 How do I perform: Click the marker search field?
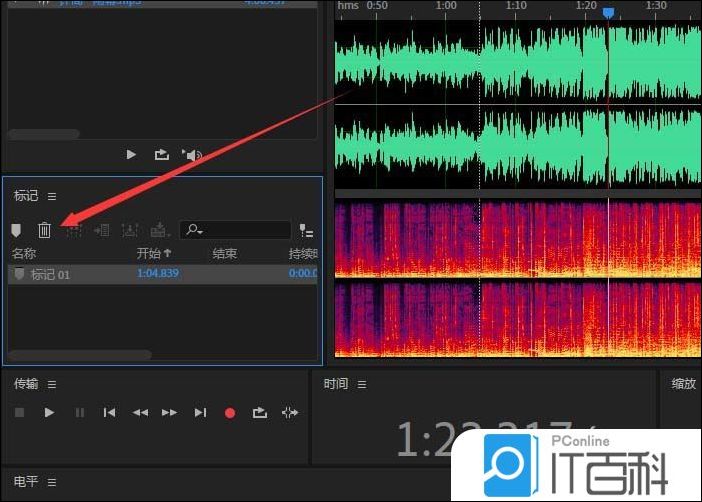tap(235, 230)
